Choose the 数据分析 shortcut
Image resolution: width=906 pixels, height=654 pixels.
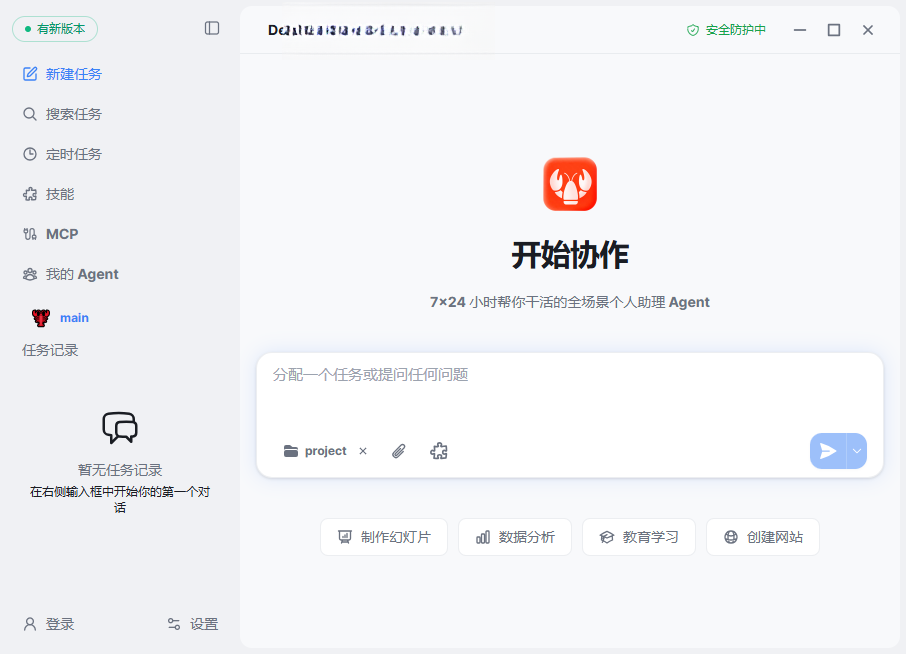(x=515, y=537)
